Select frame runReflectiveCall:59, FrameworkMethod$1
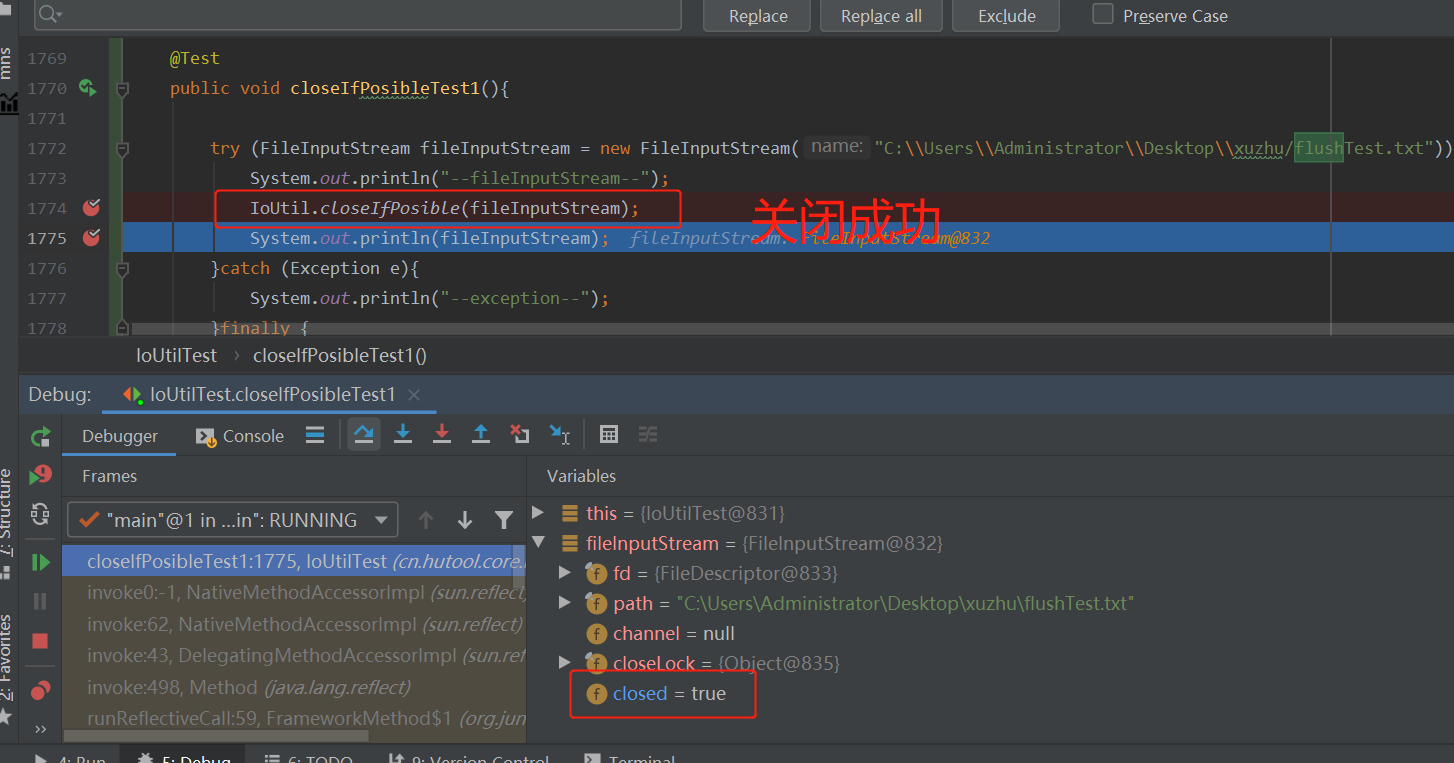The height and width of the screenshot is (763, 1454). [x=294, y=718]
